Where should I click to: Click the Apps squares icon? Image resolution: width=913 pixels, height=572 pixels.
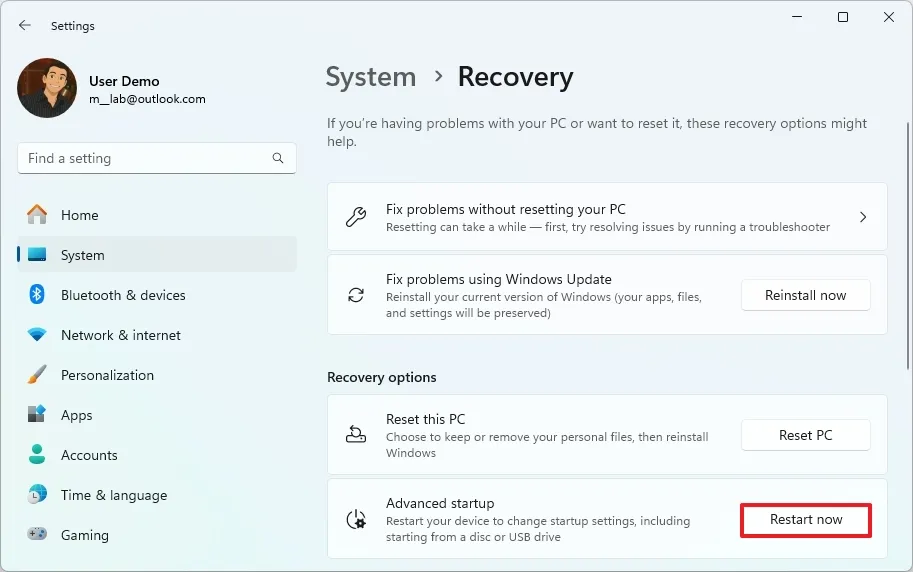[37, 414]
